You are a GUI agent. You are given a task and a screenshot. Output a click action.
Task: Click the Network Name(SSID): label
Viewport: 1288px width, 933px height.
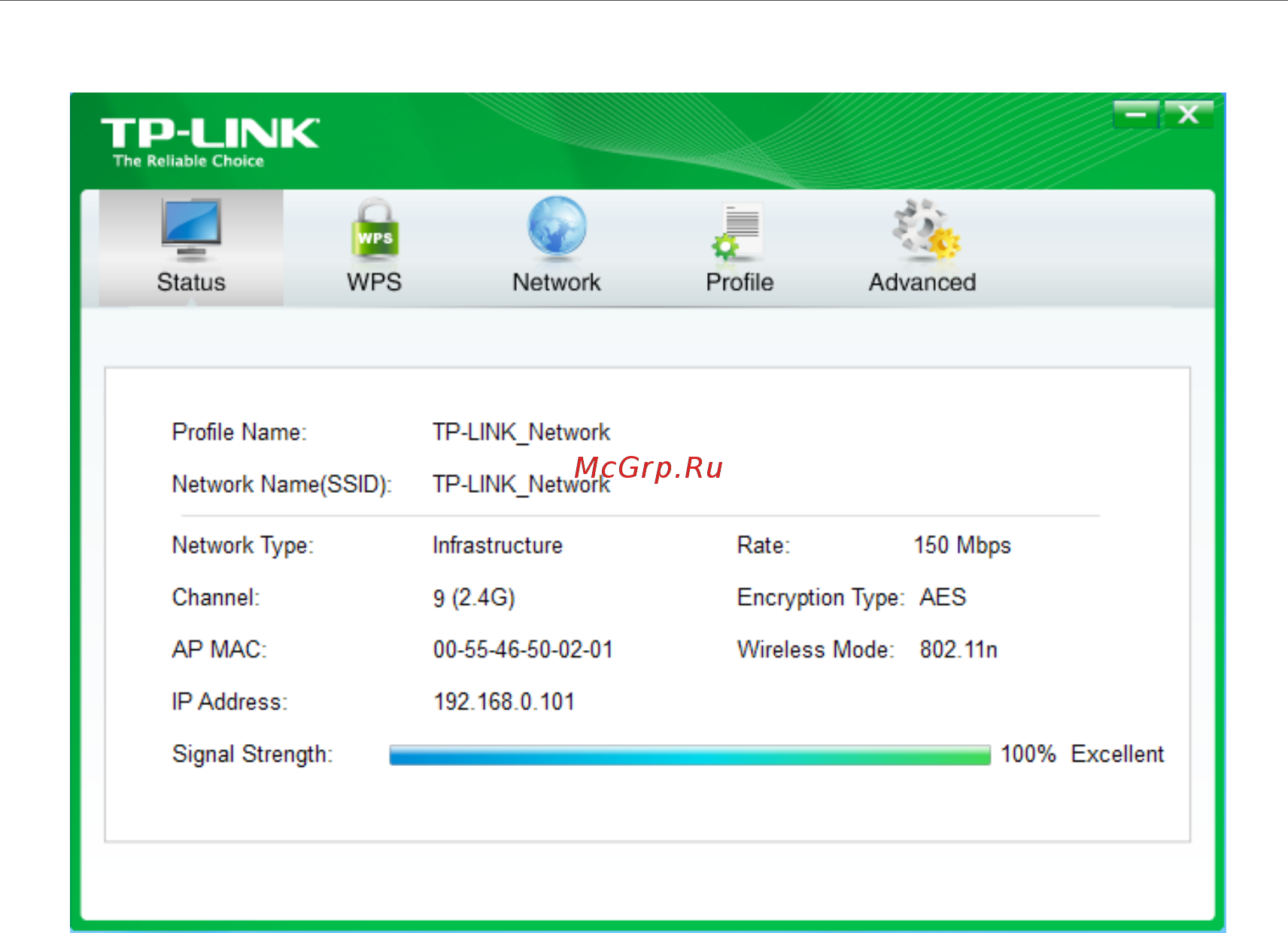point(282,485)
